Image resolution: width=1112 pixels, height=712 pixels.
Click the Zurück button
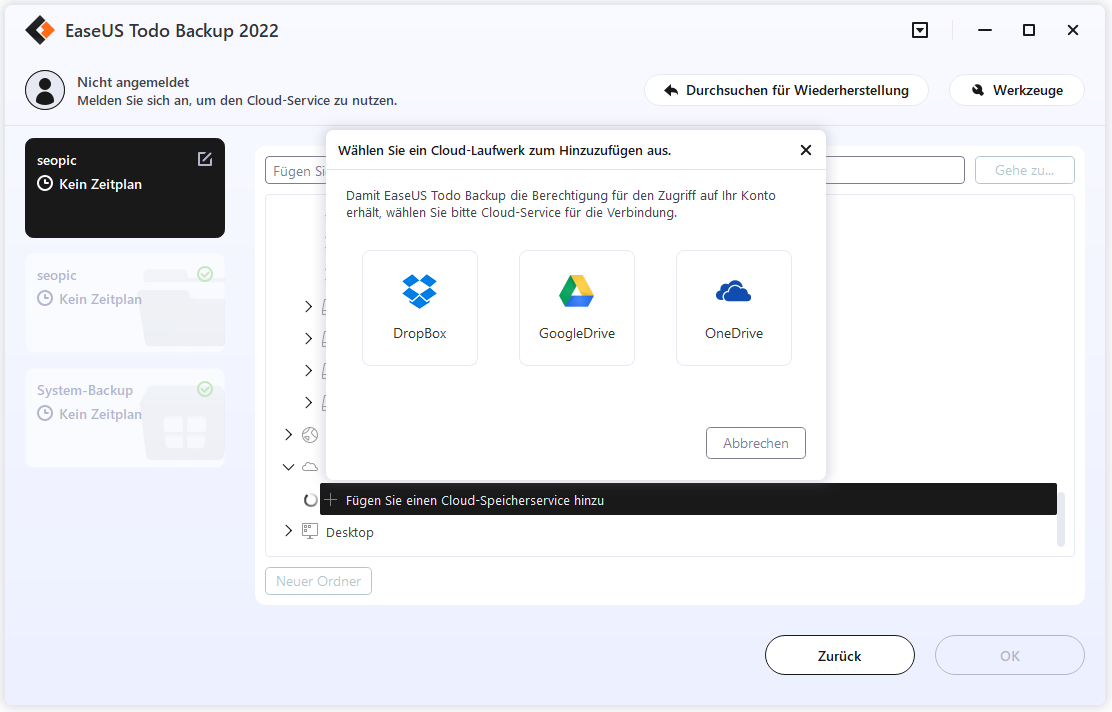840,655
